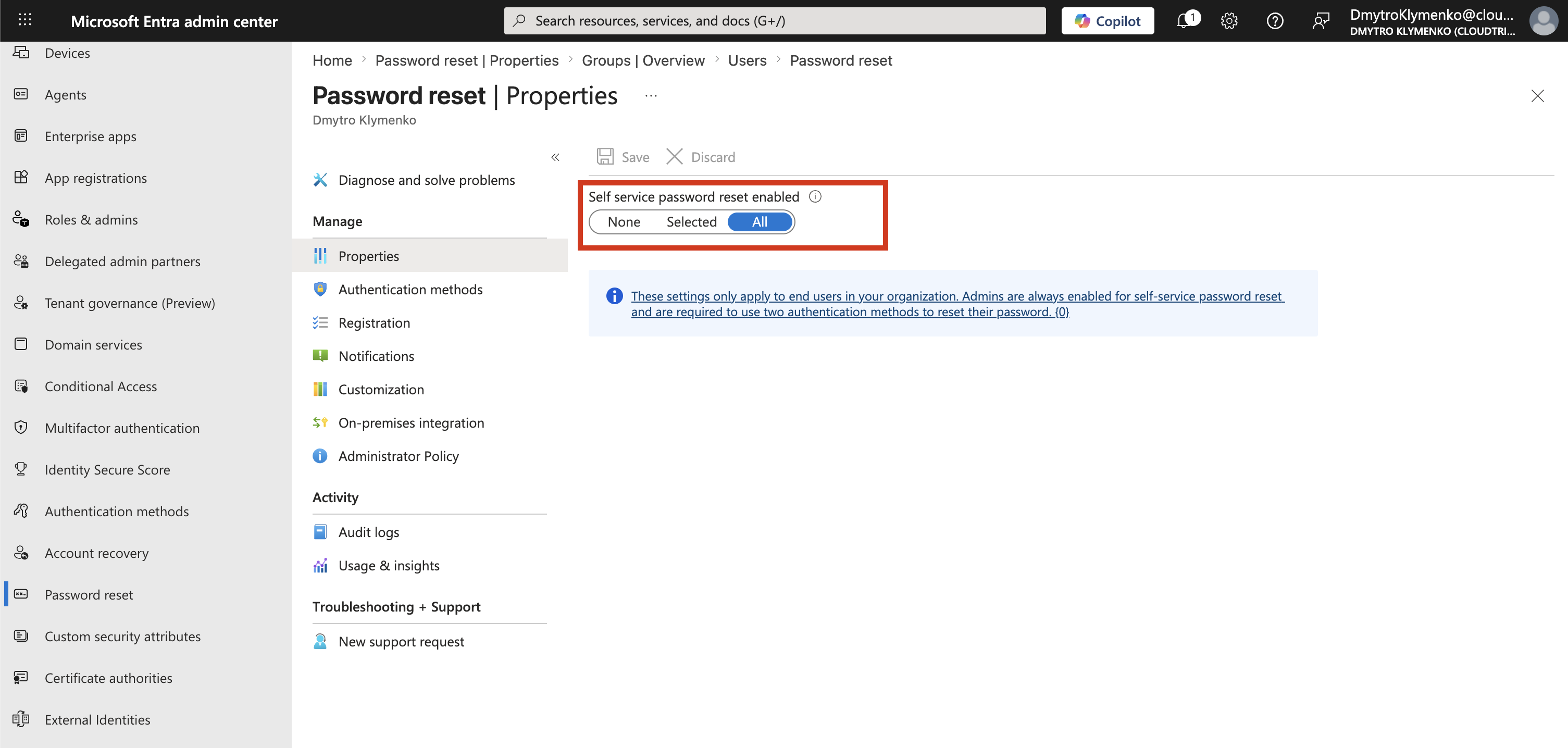Click the Copilot button
1568x748 pixels.
point(1107,21)
